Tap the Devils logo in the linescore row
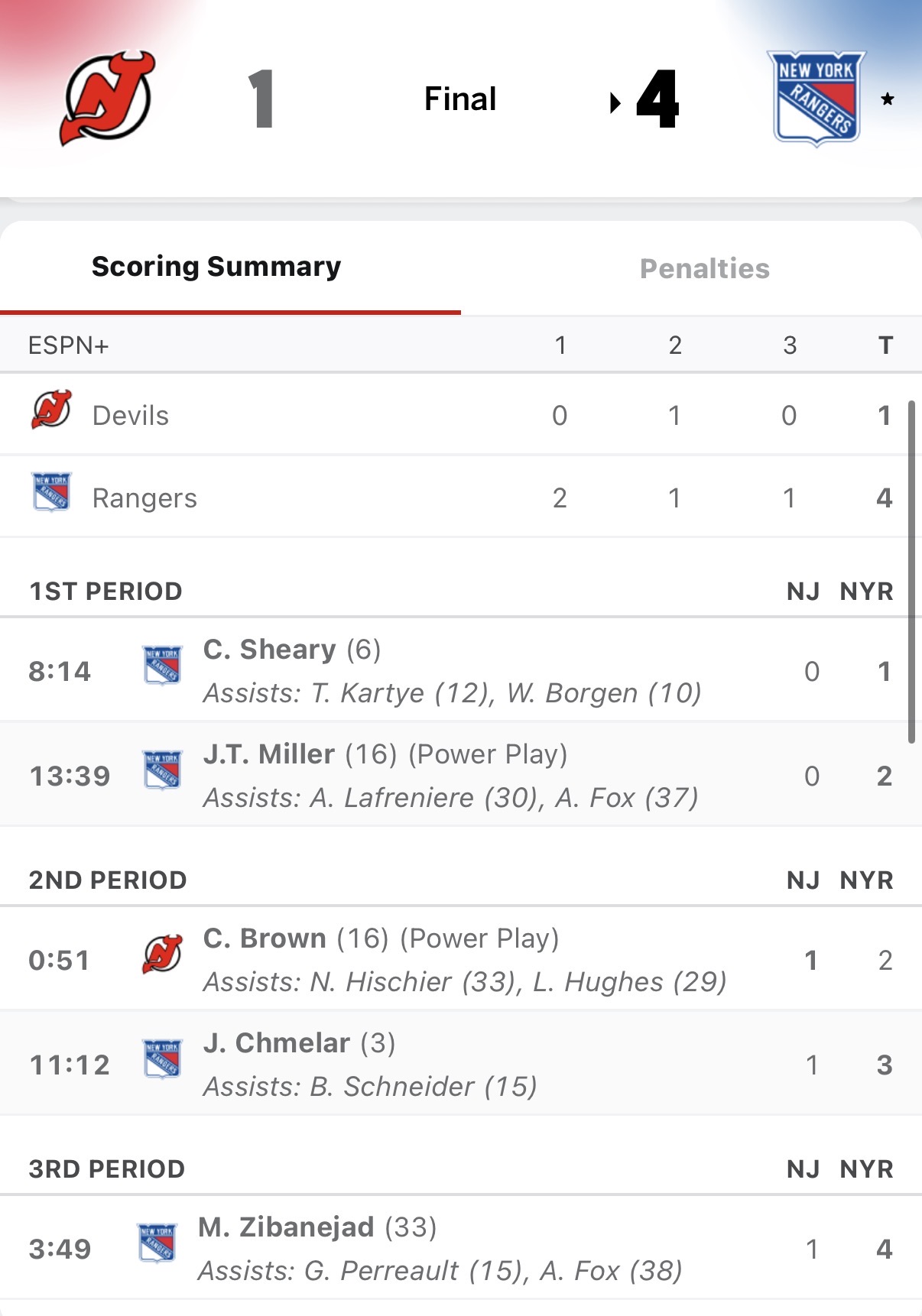This screenshot has width=922, height=1316. coord(51,410)
